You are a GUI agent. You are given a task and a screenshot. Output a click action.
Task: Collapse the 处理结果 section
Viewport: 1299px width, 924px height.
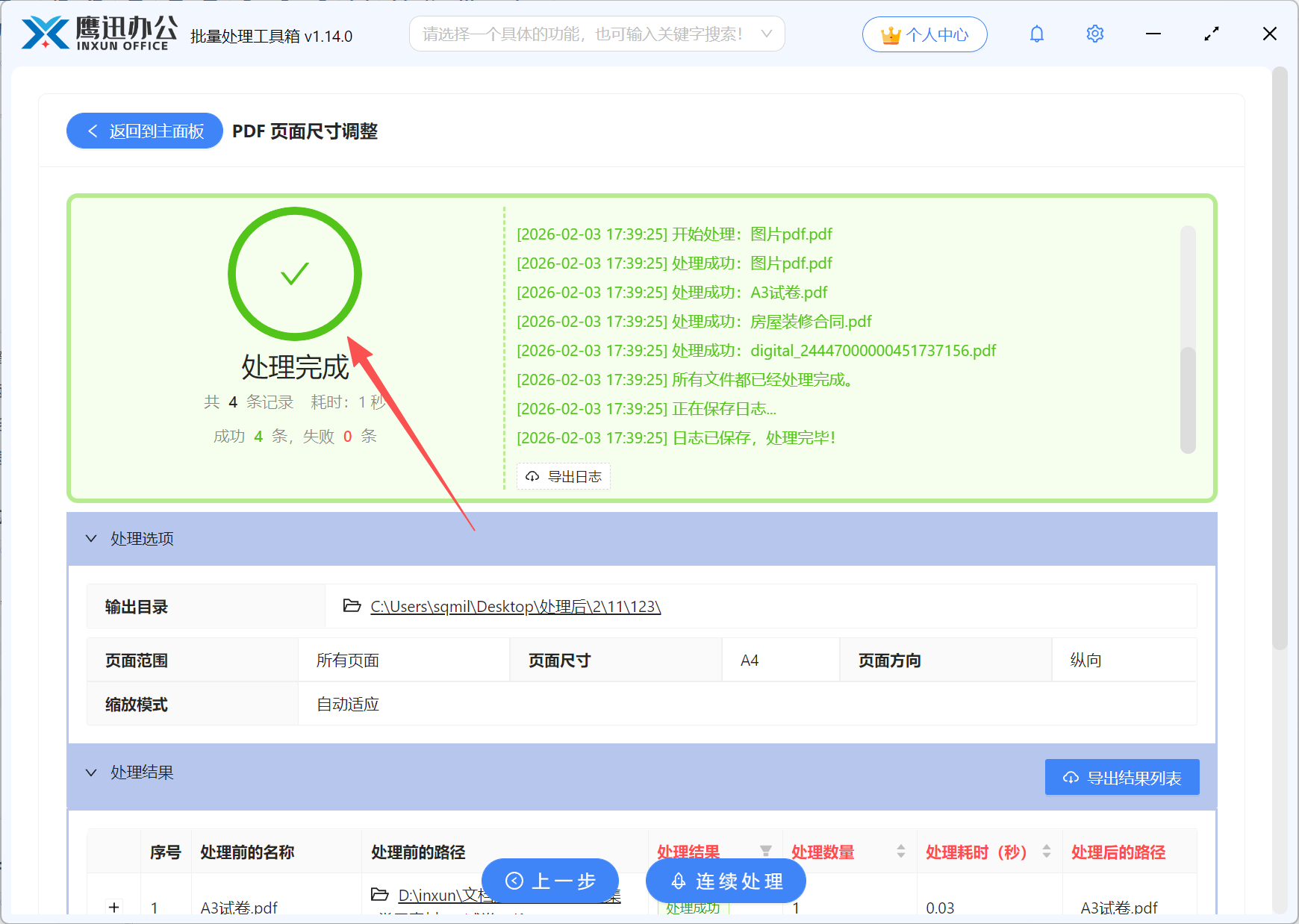91,772
